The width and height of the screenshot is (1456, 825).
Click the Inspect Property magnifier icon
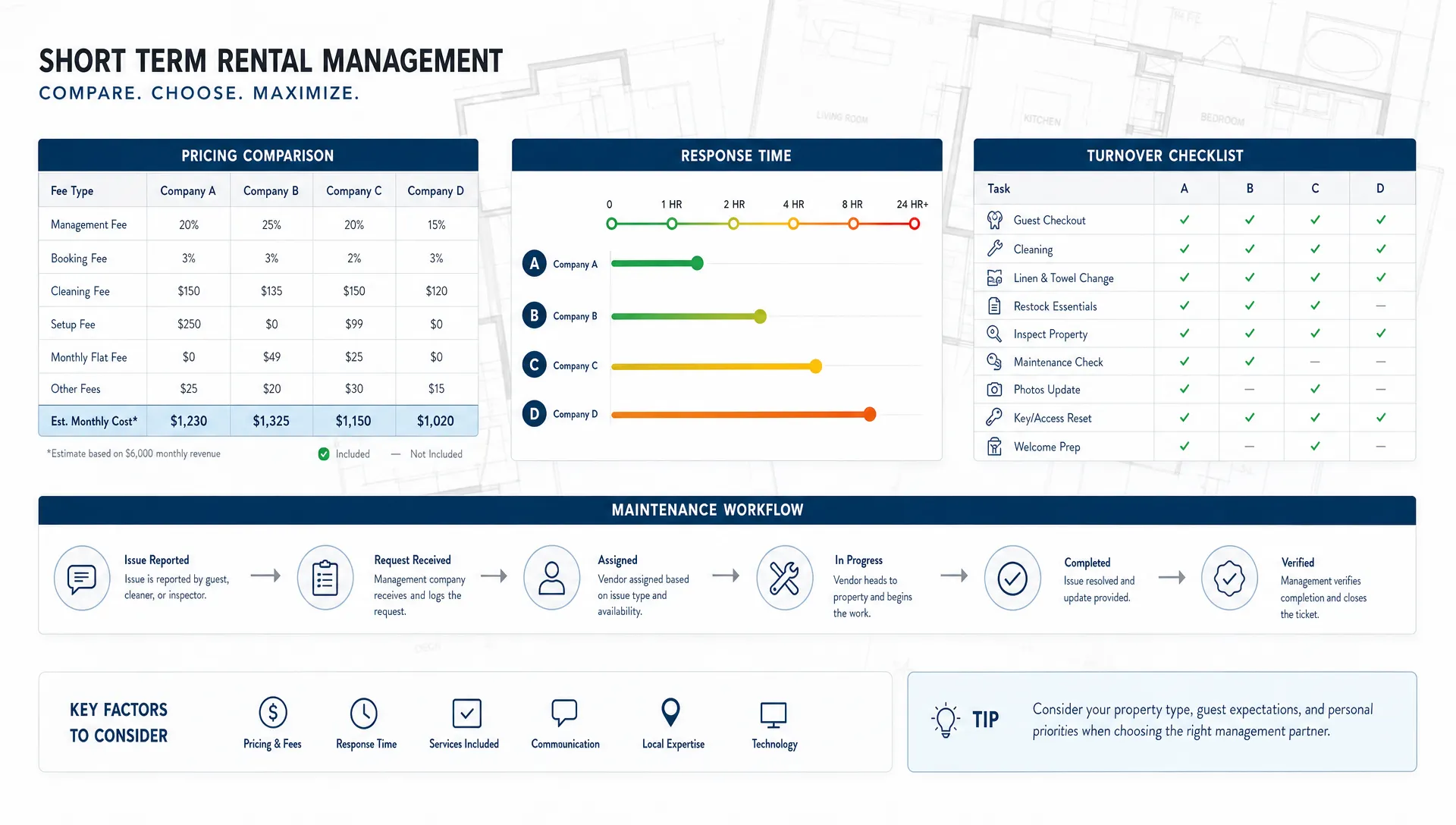pos(994,334)
